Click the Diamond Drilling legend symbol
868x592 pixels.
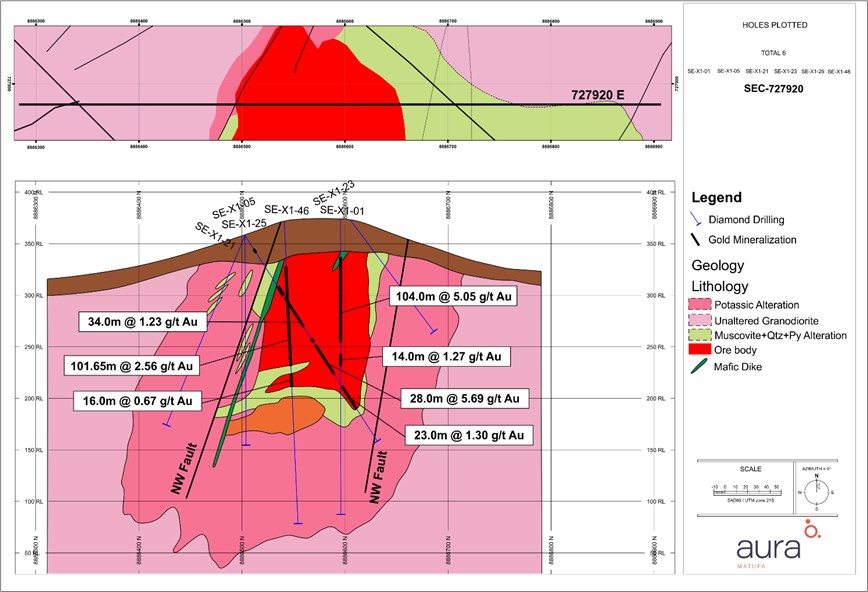703,222
